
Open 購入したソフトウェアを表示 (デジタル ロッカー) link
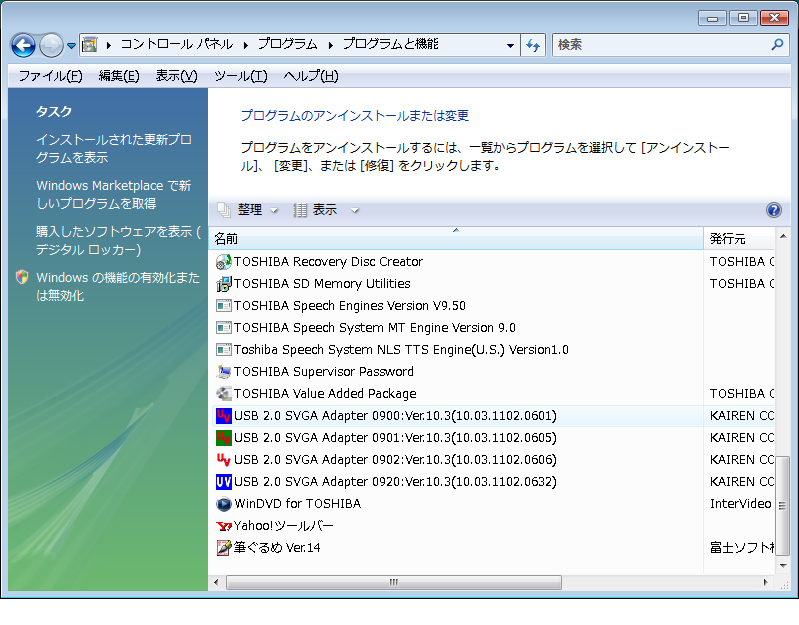click(118, 240)
